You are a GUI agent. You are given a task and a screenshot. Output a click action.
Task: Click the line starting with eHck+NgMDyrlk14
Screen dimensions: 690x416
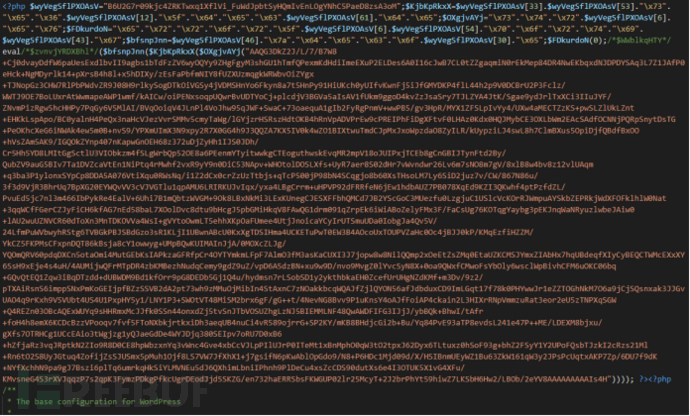click(158, 74)
